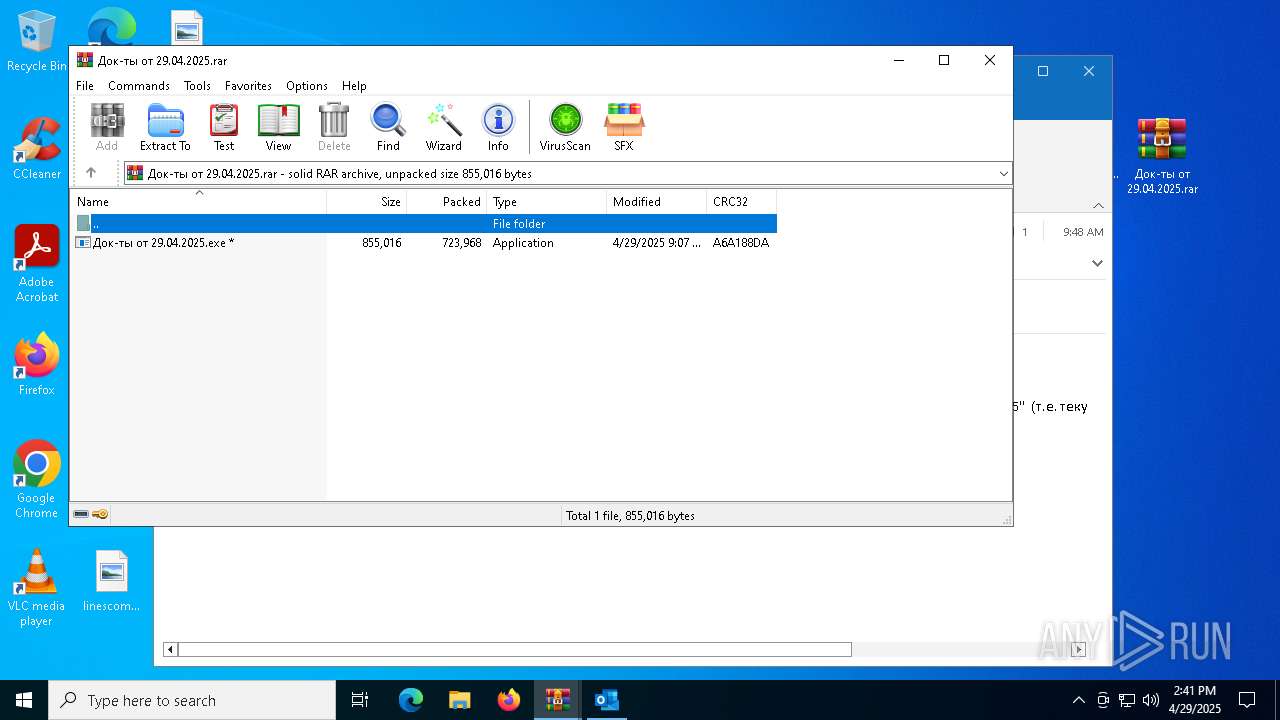Click the SFX toolbar icon
Viewport: 1280px width, 720px height.
coord(624,127)
